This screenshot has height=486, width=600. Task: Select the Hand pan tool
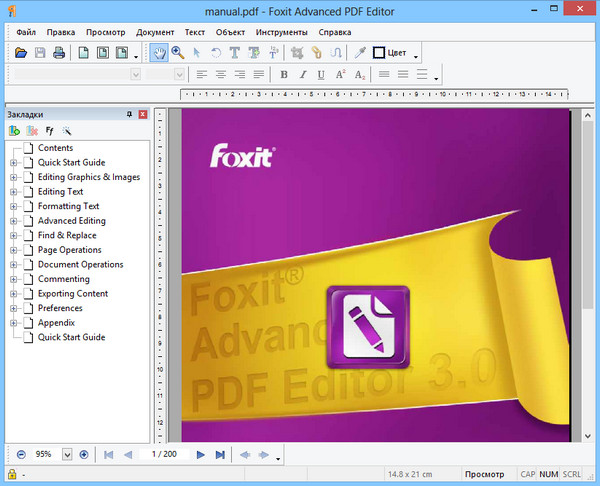coord(158,53)
